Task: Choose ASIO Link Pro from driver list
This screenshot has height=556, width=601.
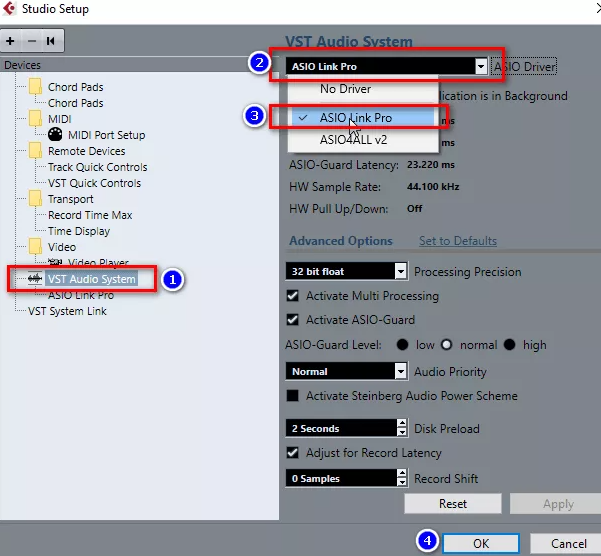Action: [x=363, y=118]
